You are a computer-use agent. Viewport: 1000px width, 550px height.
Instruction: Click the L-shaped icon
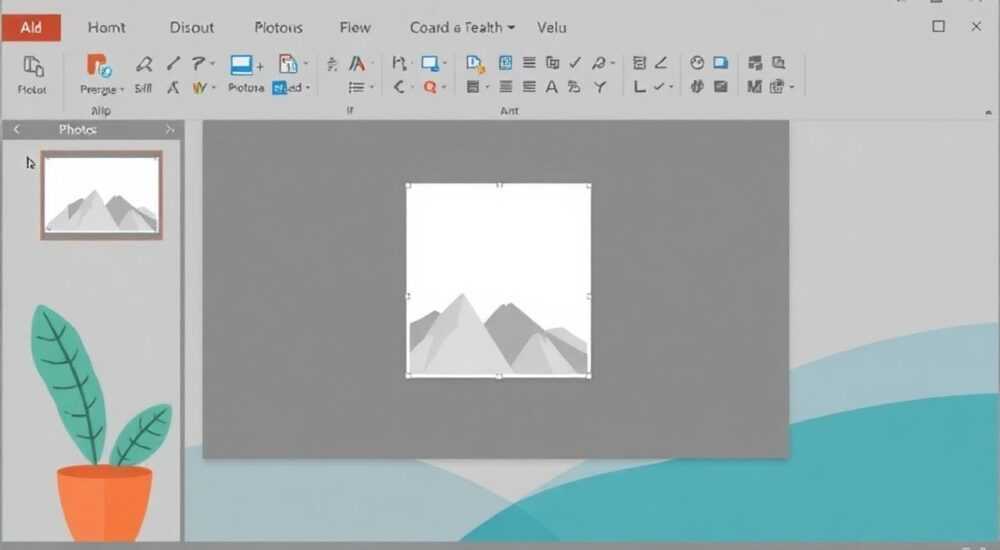coord(640,86)
